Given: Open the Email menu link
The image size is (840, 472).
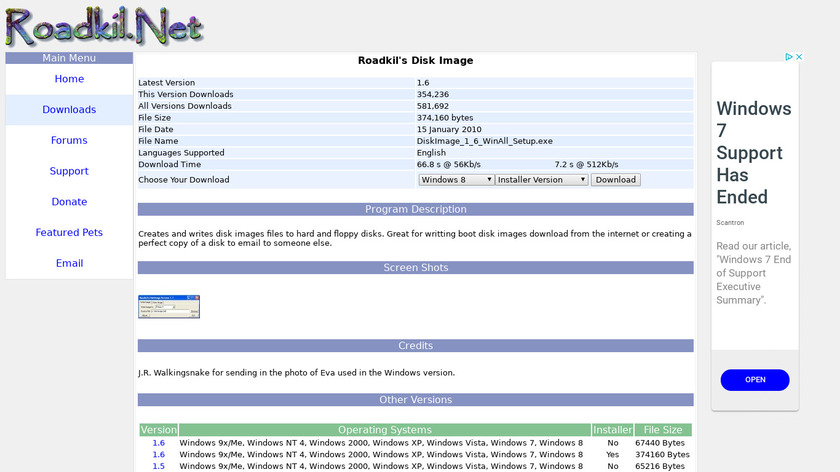Looking at the screenshot, I should pos(69,264).
